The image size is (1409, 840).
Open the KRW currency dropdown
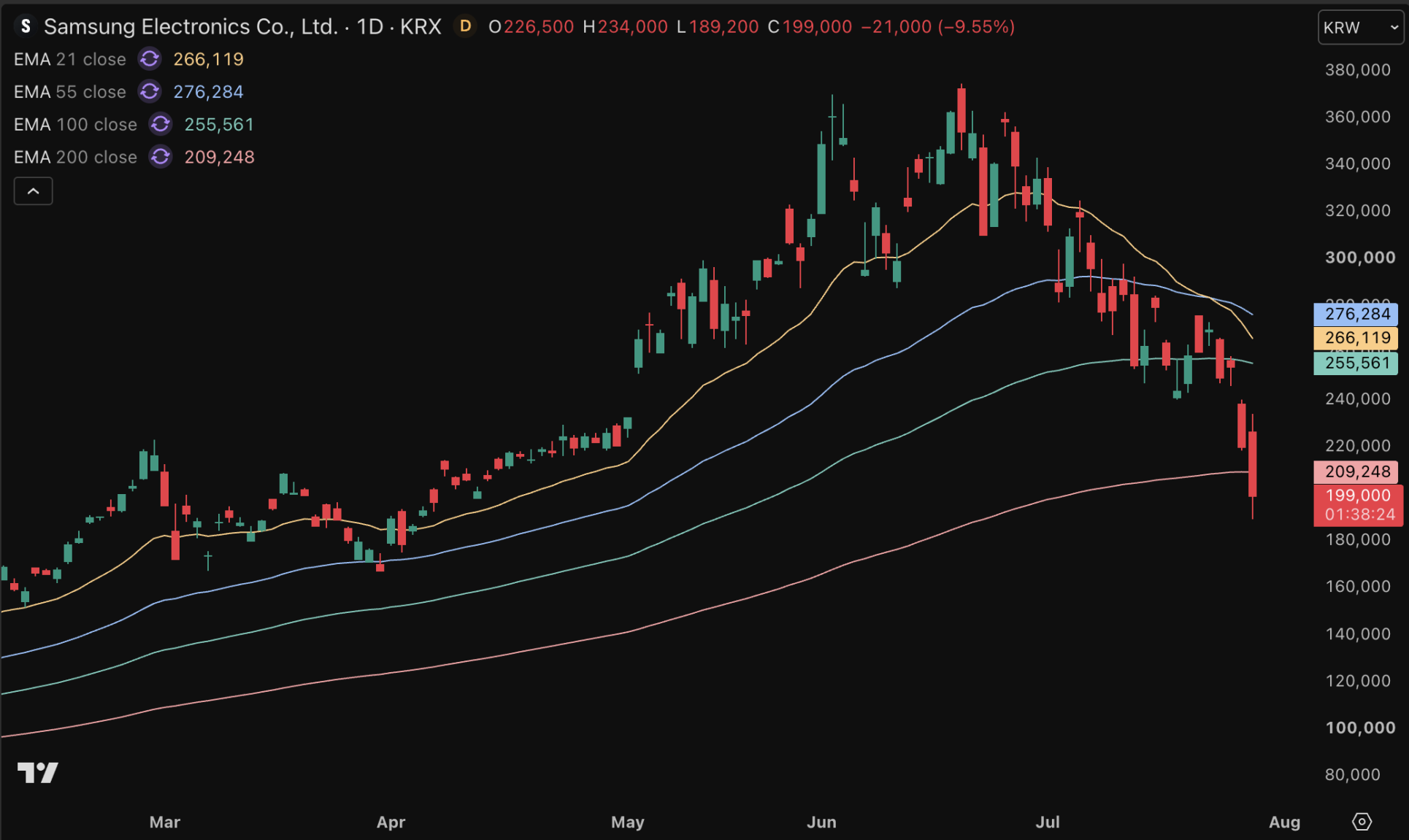tap(1361, 28)
